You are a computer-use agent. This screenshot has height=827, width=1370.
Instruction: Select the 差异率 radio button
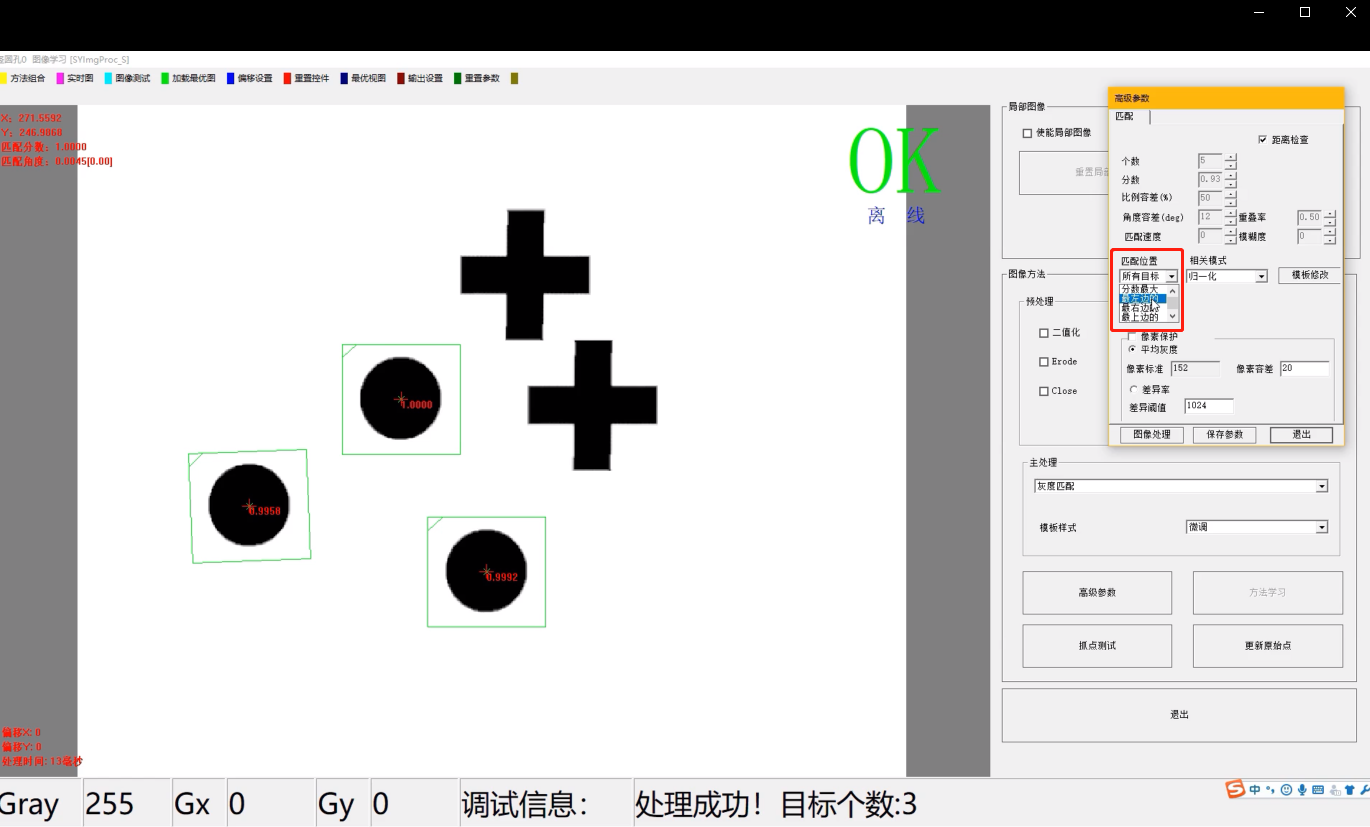[x=1133, y=389]
